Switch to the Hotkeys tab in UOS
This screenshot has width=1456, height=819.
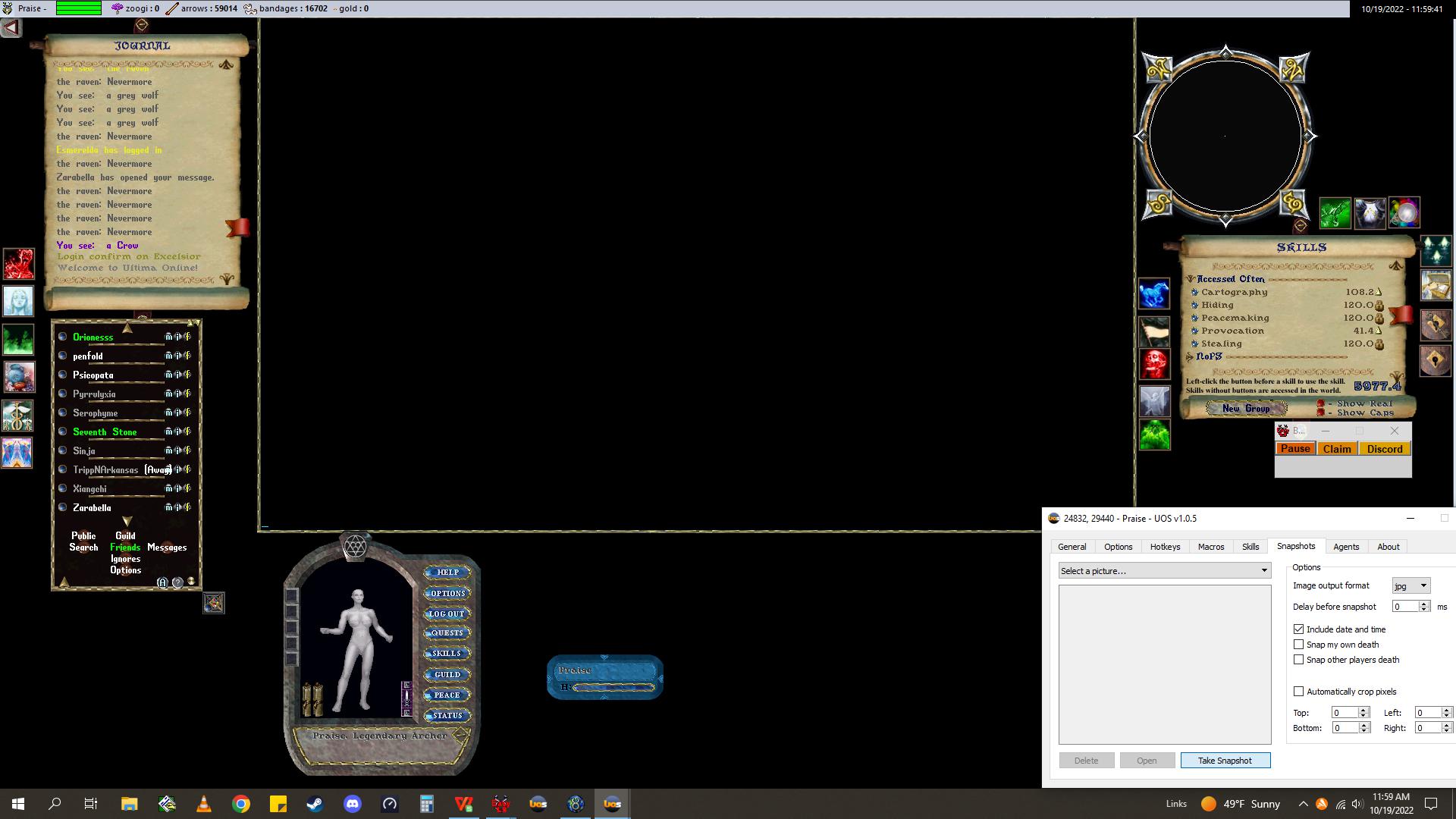pos(1165,547)
